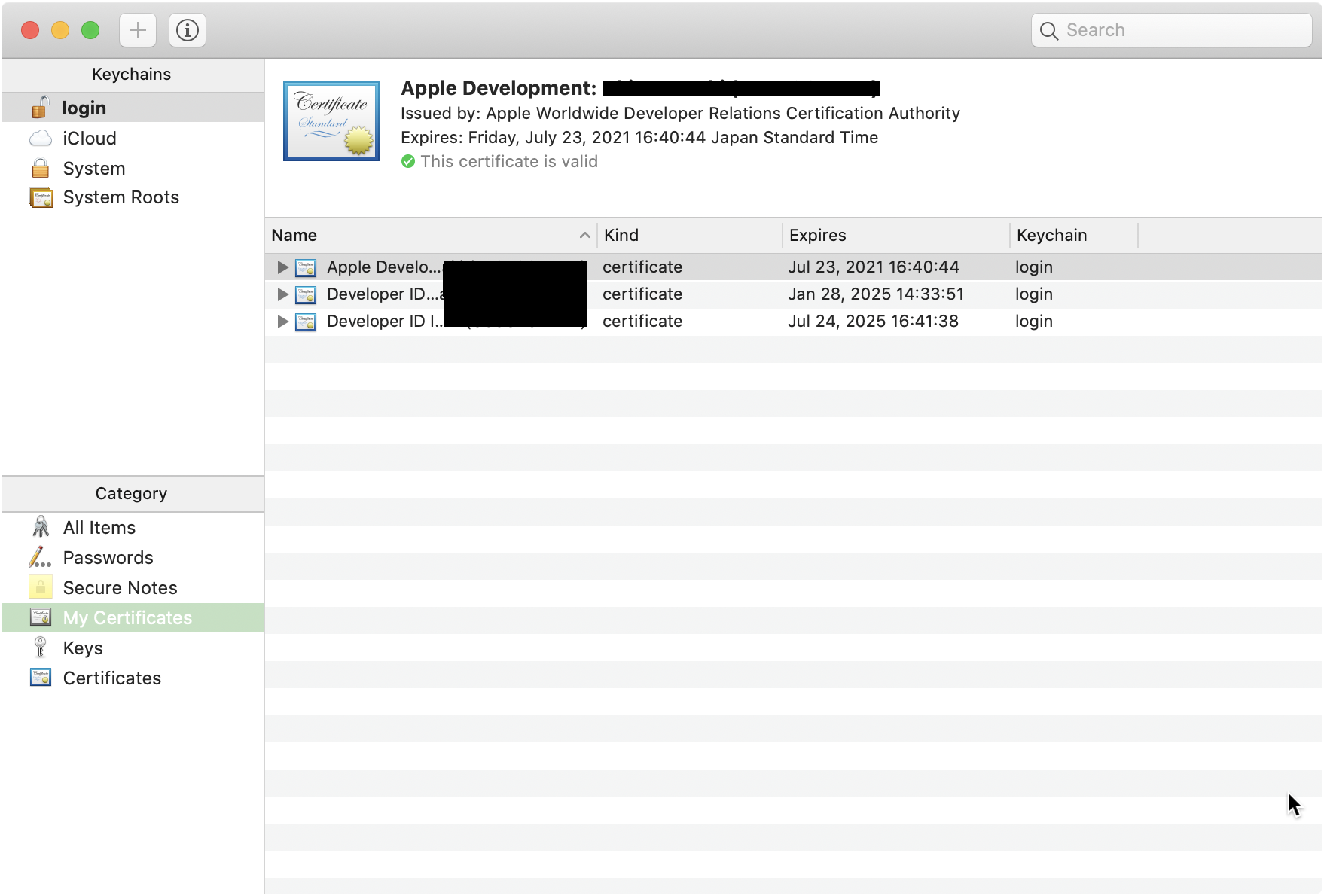Screen dimensions: 1324x896
Task: Click the Issued by Apple Worldwide Developer line
Action: tap(680, 114)
